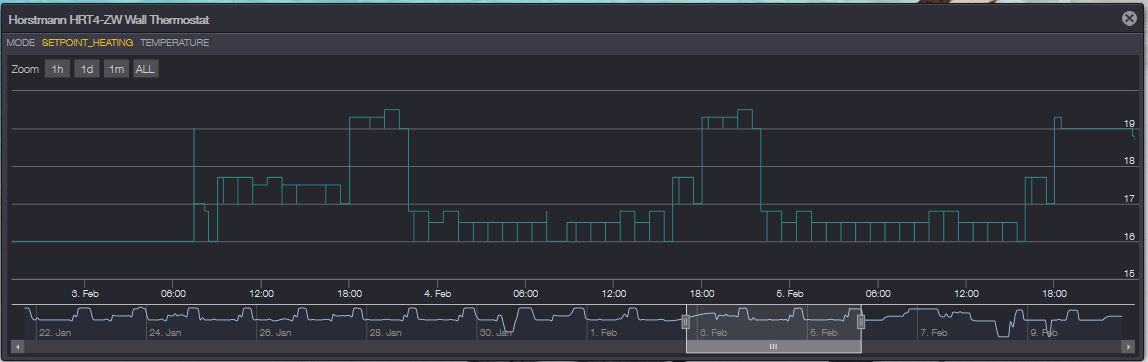Click the scrollbar left arrow
The width and height of the screenshot is (1148, 362).
tap(18, 347)
